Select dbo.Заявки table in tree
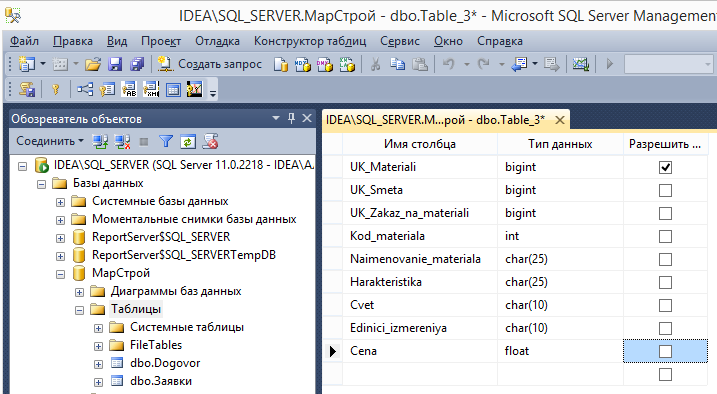717x394 pixels. point(161,381)
